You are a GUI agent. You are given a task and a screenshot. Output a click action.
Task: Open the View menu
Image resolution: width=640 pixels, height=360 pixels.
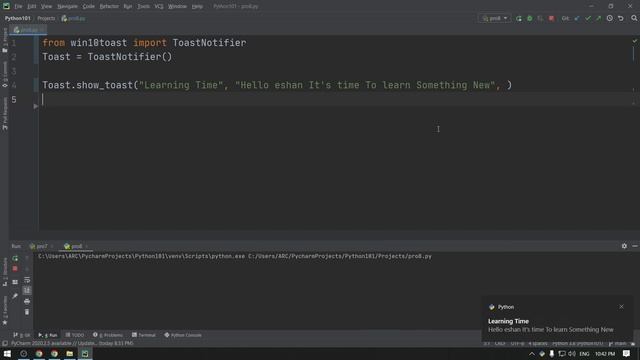[47, 7]
